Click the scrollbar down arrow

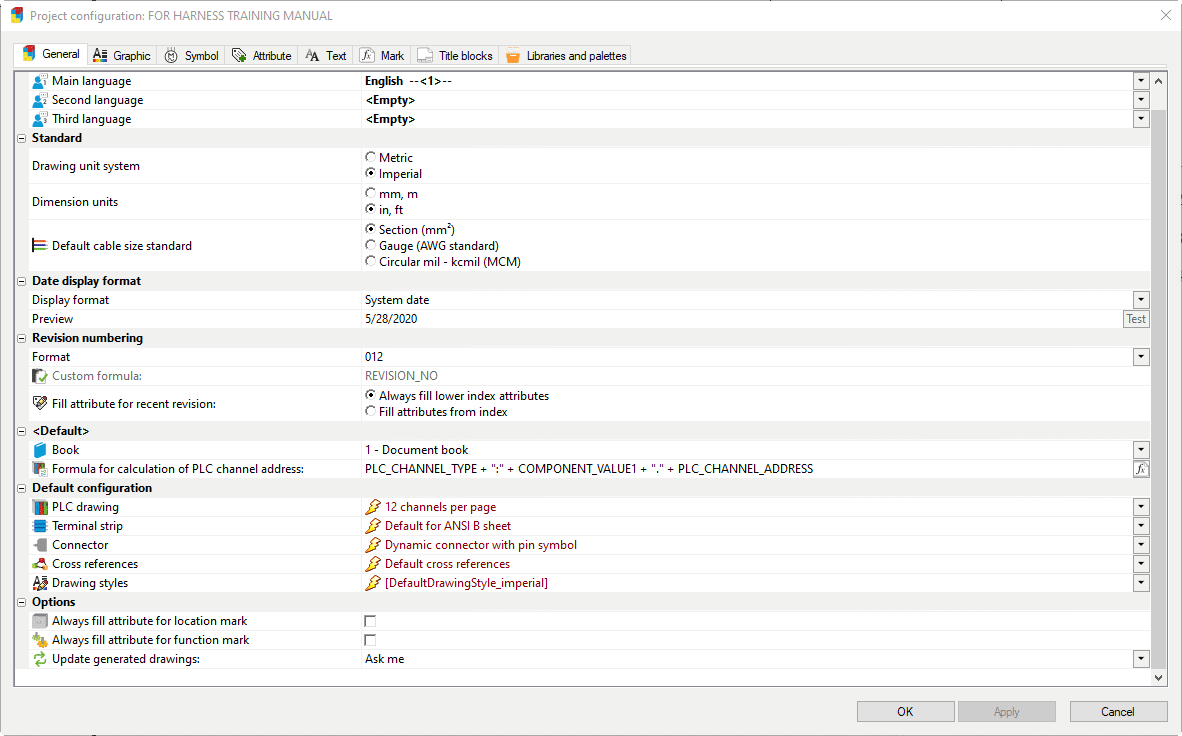1159,677
